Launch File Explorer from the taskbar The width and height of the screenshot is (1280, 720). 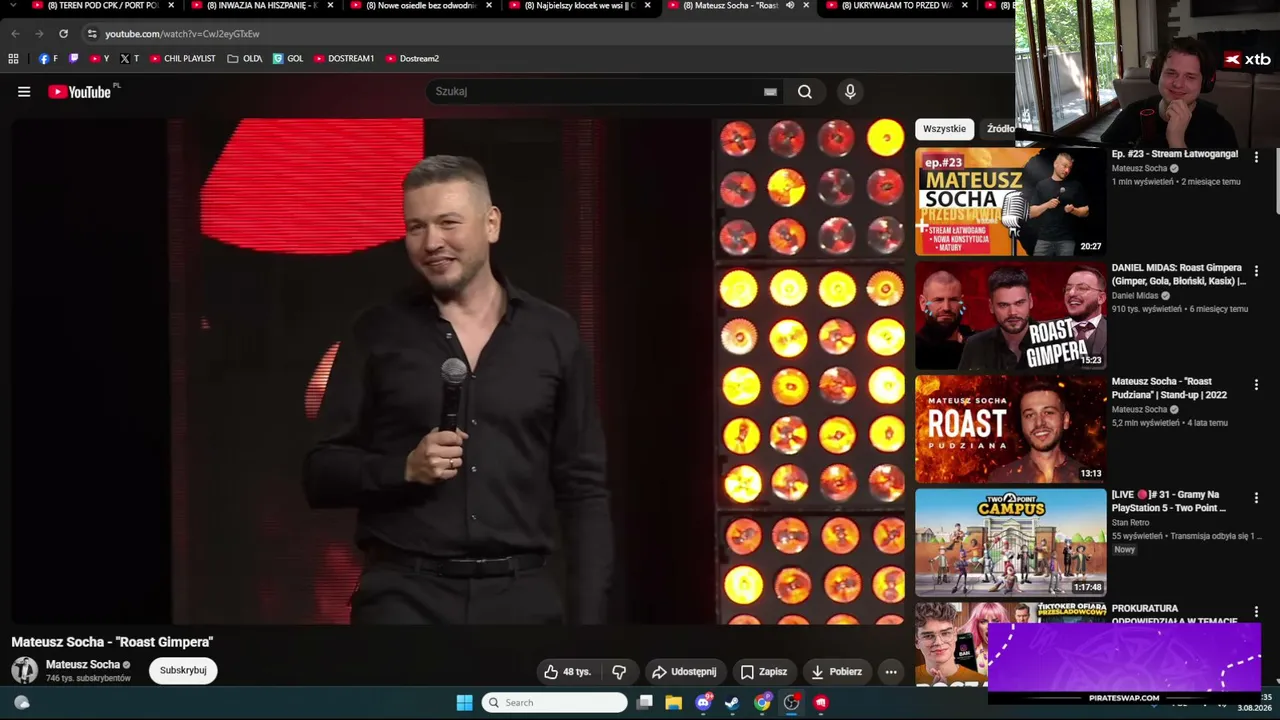point(674,703)
